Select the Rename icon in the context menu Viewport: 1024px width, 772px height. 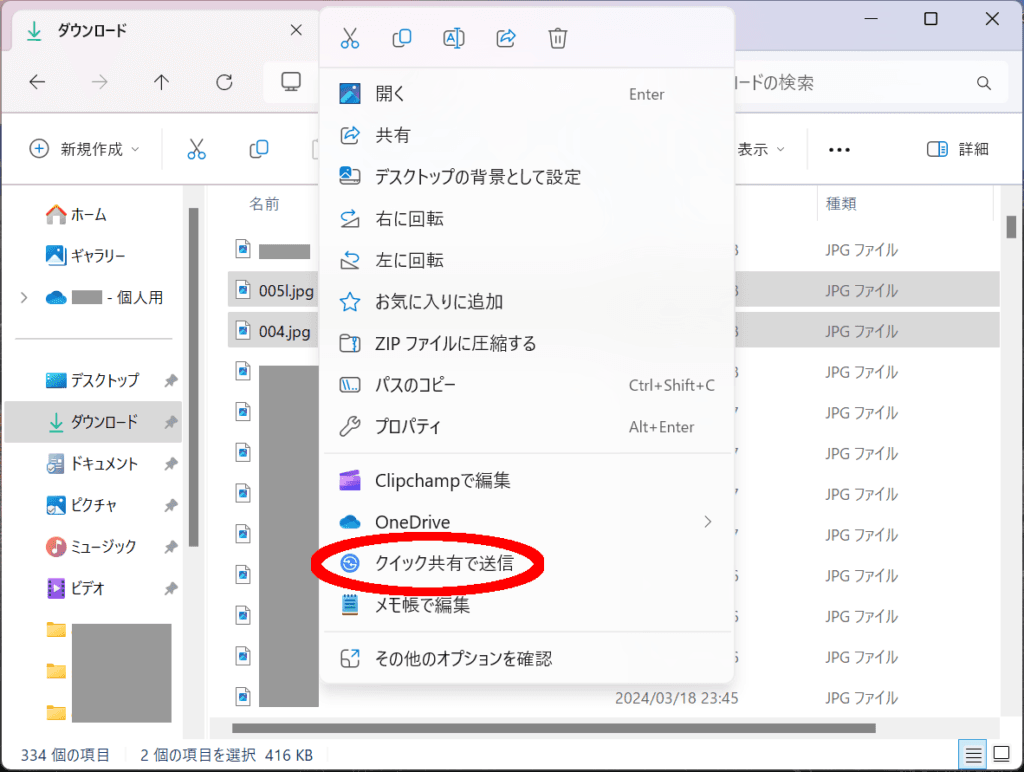tap(453, 38)
